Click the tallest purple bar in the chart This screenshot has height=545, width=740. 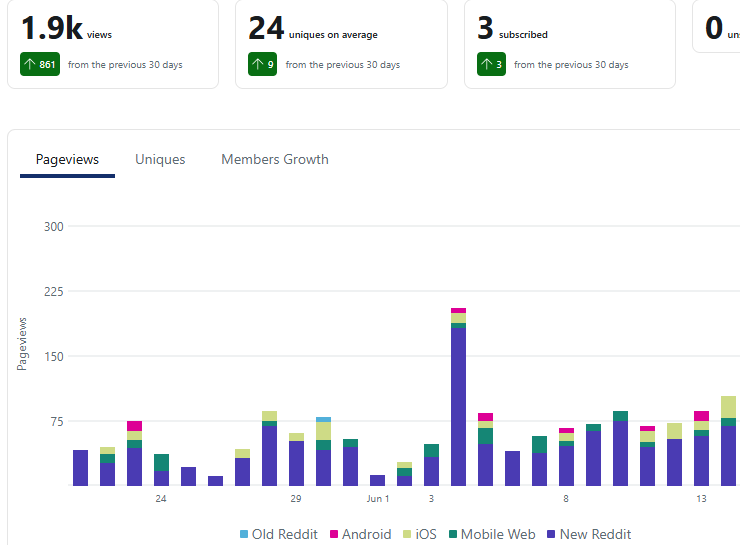click(458, 405)
